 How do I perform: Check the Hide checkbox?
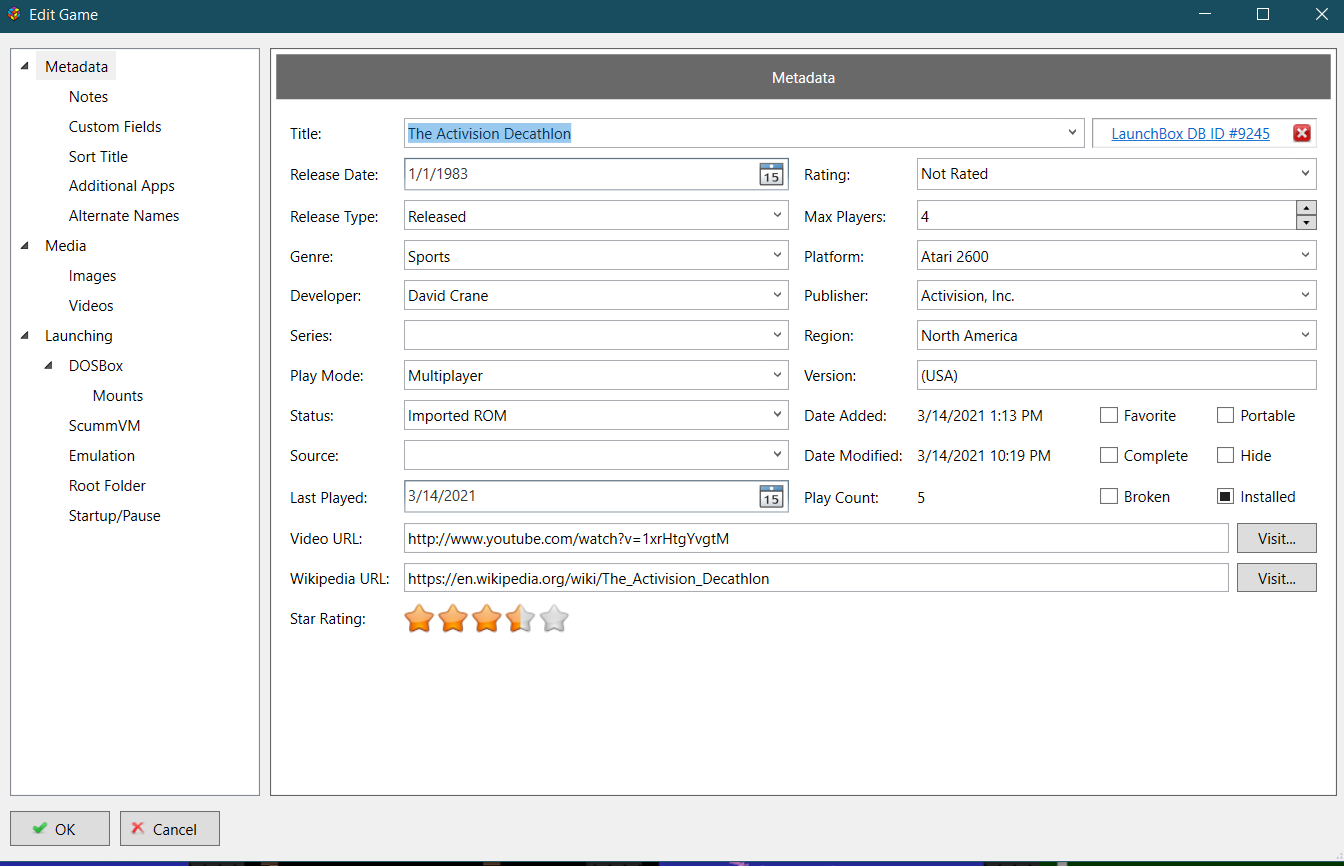tap(1225, 455)
